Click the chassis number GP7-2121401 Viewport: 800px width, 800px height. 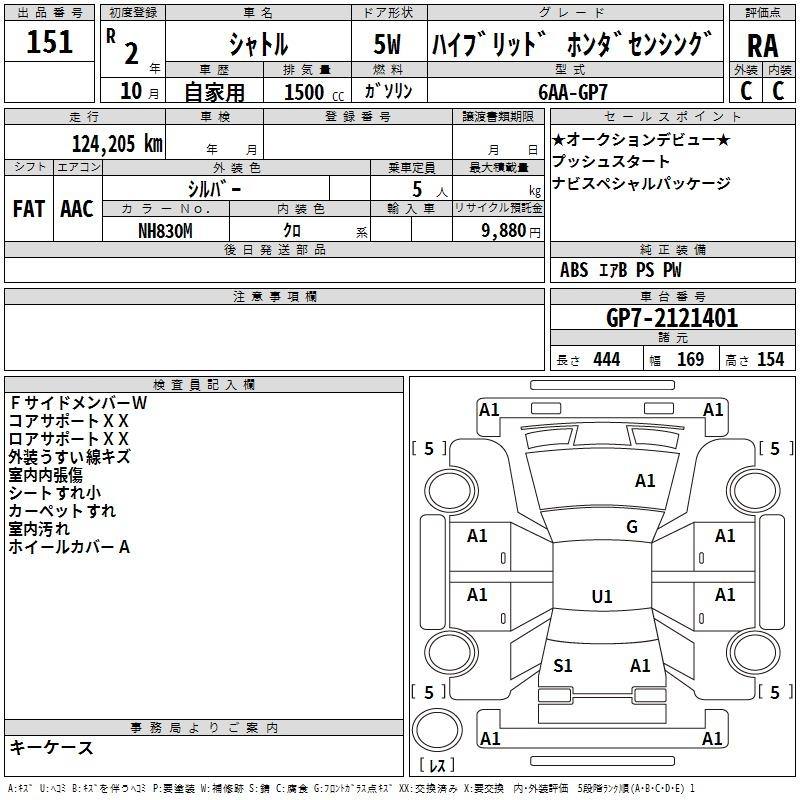(x=672, y=318)
